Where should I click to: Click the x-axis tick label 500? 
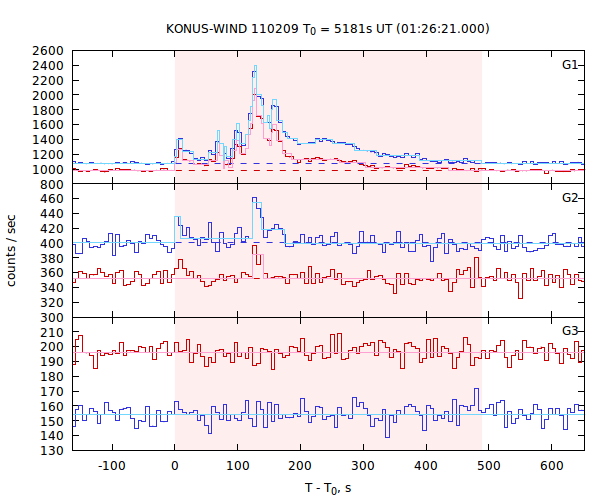click(x=488, y=466)
